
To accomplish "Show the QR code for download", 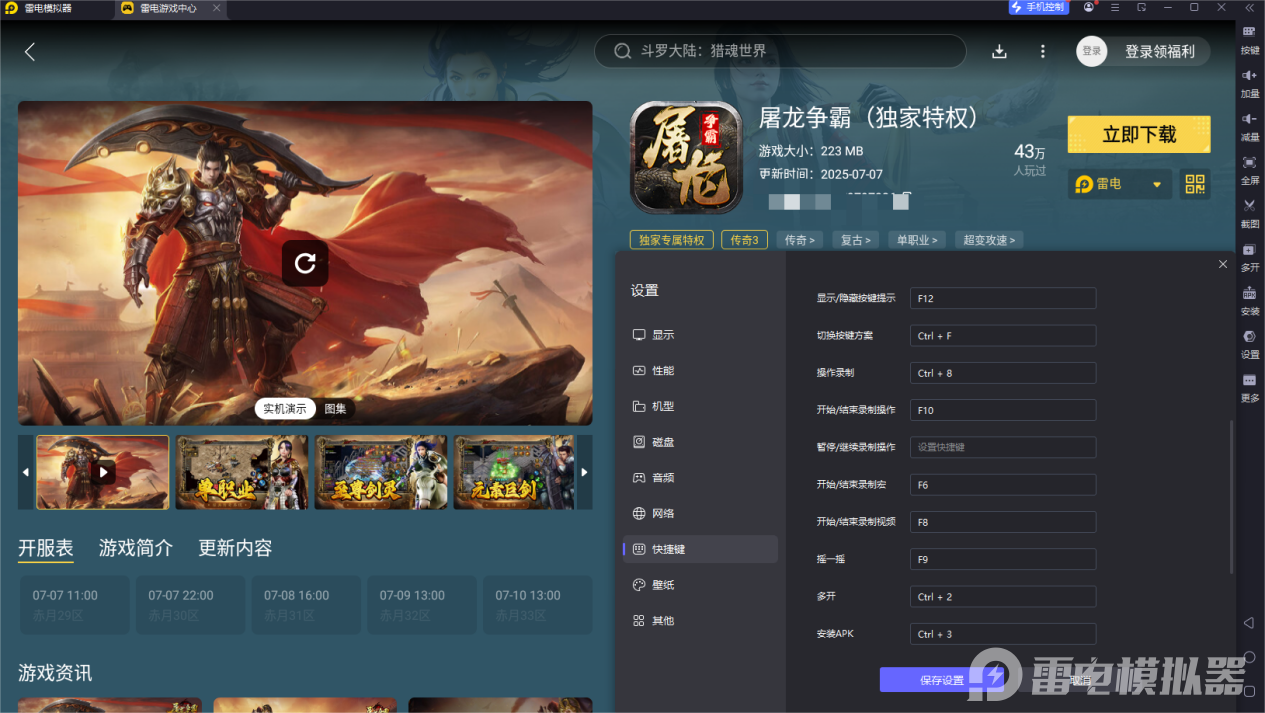I will click(x=1195, y=184).
